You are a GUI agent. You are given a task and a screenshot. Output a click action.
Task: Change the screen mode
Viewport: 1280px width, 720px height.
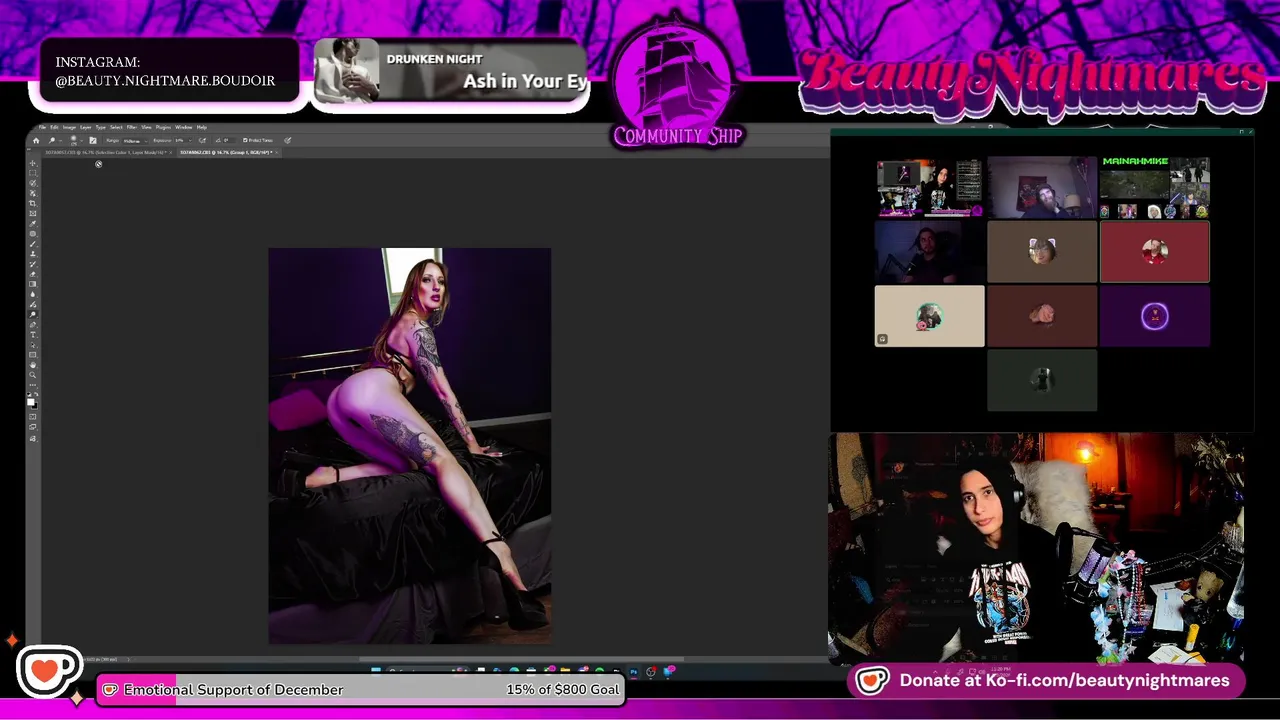click(33, 427)
